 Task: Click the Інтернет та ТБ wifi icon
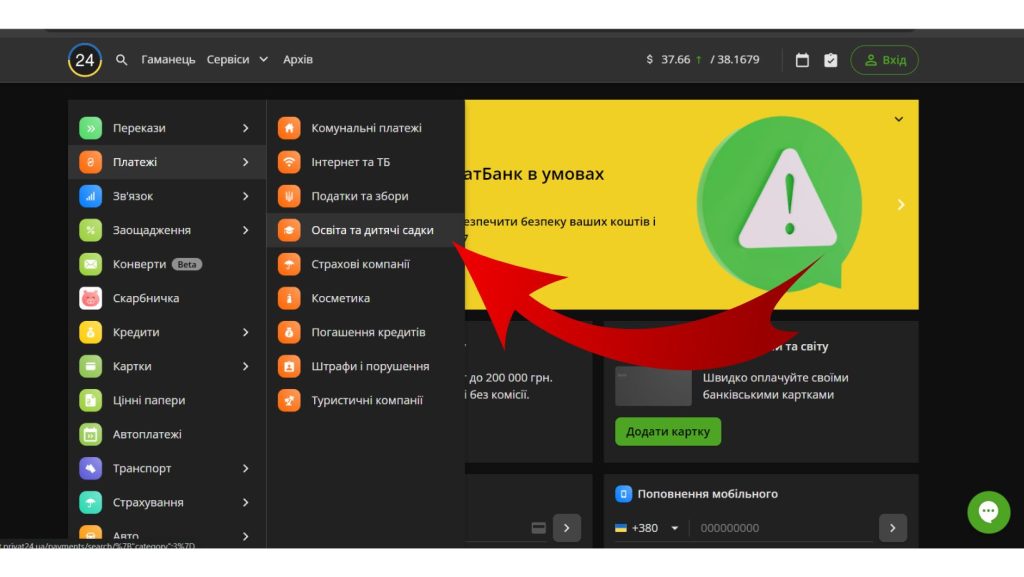(289, 162)
